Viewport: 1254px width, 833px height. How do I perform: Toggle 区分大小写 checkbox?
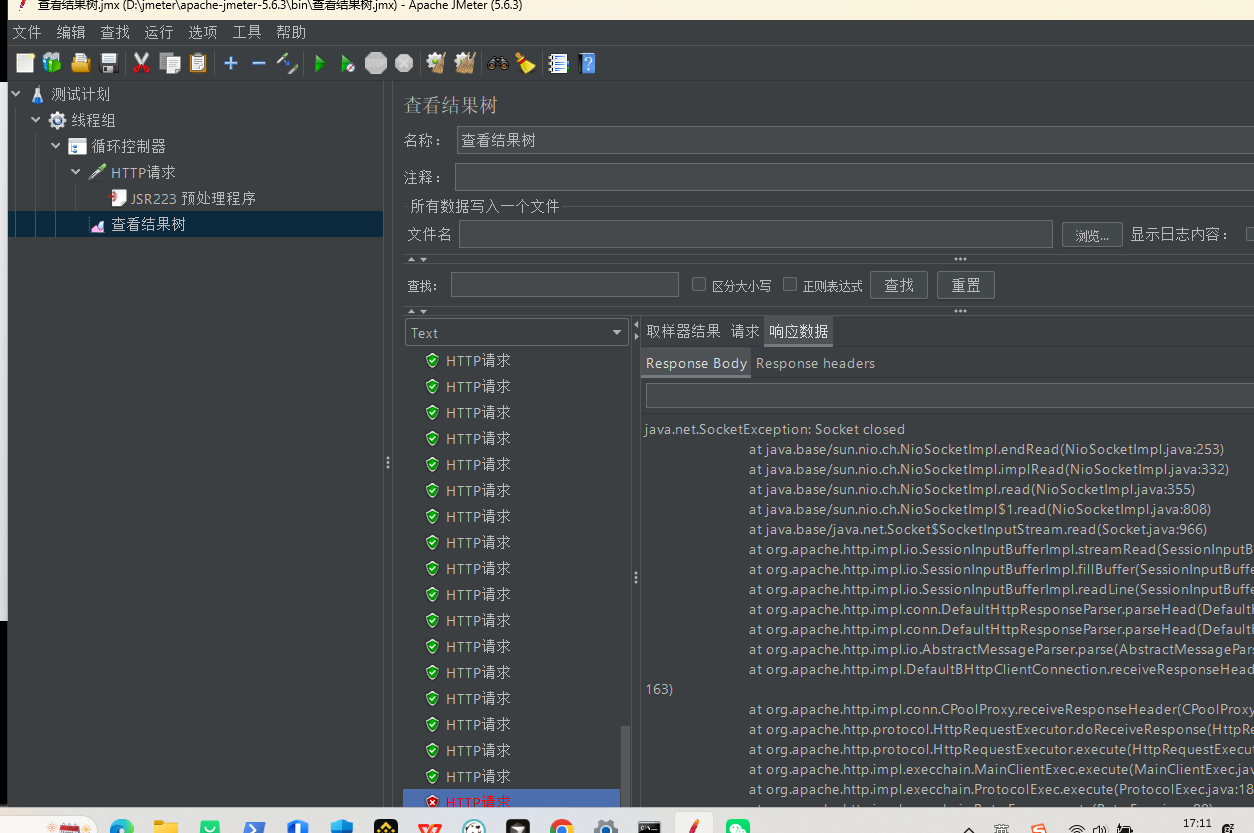[699, 285]
